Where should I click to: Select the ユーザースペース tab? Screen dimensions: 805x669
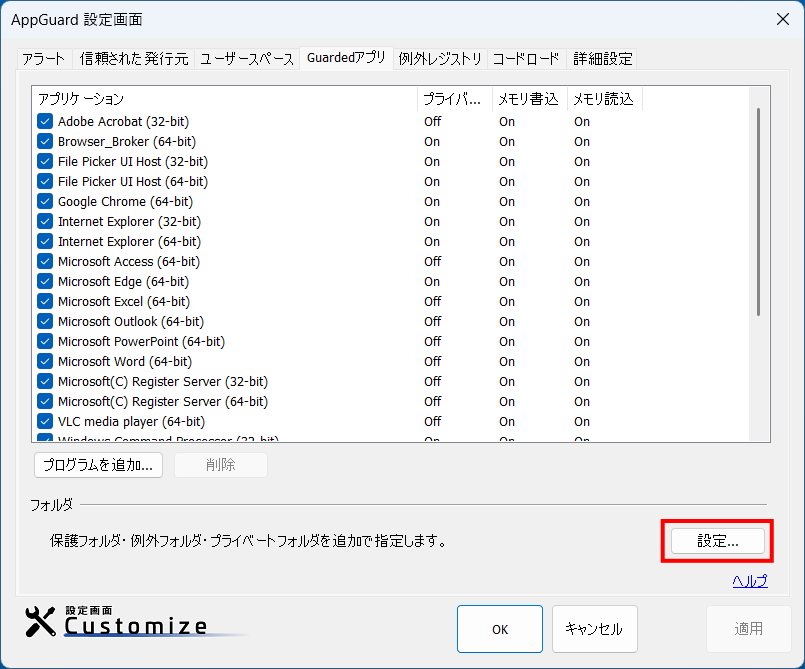click(246, 59)
